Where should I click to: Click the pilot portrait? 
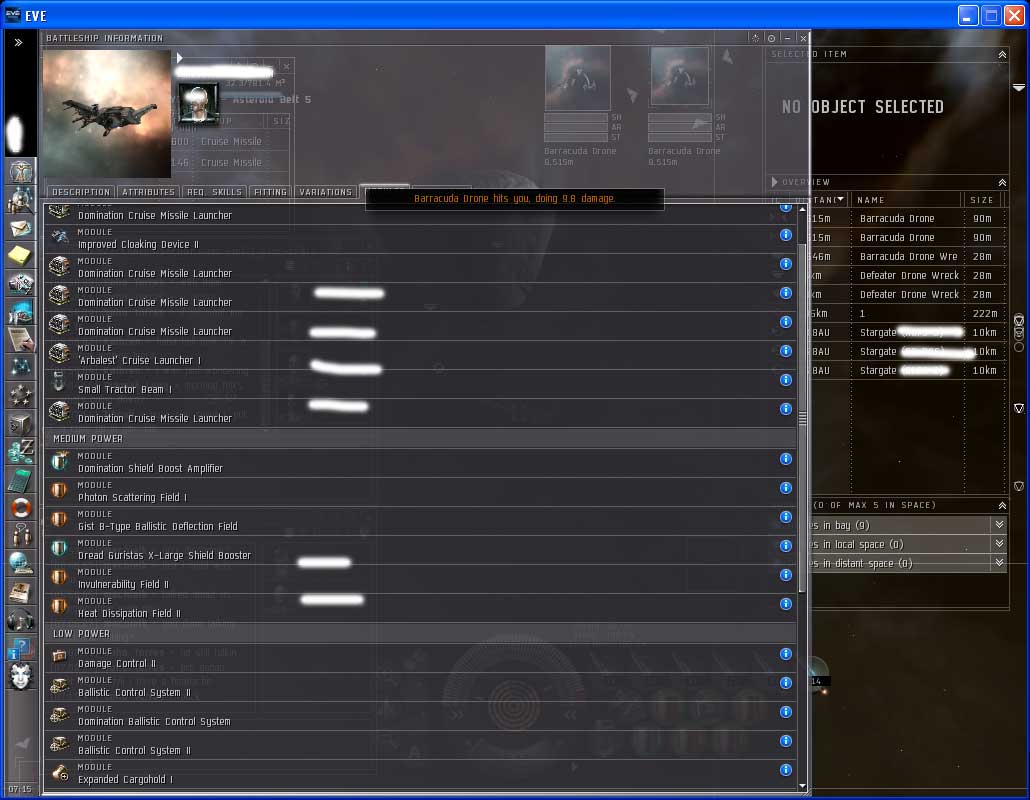(198, 104)
